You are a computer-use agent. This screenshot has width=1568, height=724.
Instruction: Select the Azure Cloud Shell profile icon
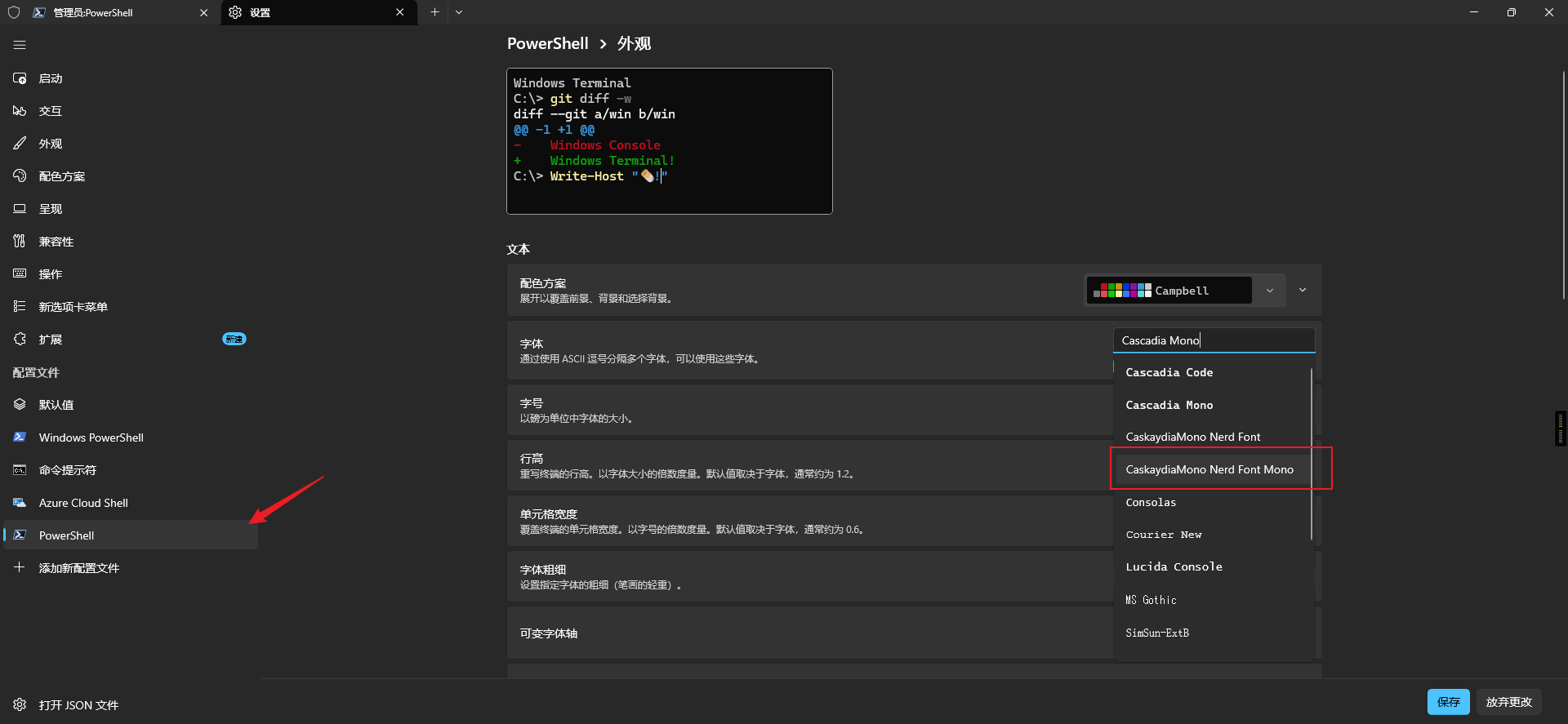point(20,503)
